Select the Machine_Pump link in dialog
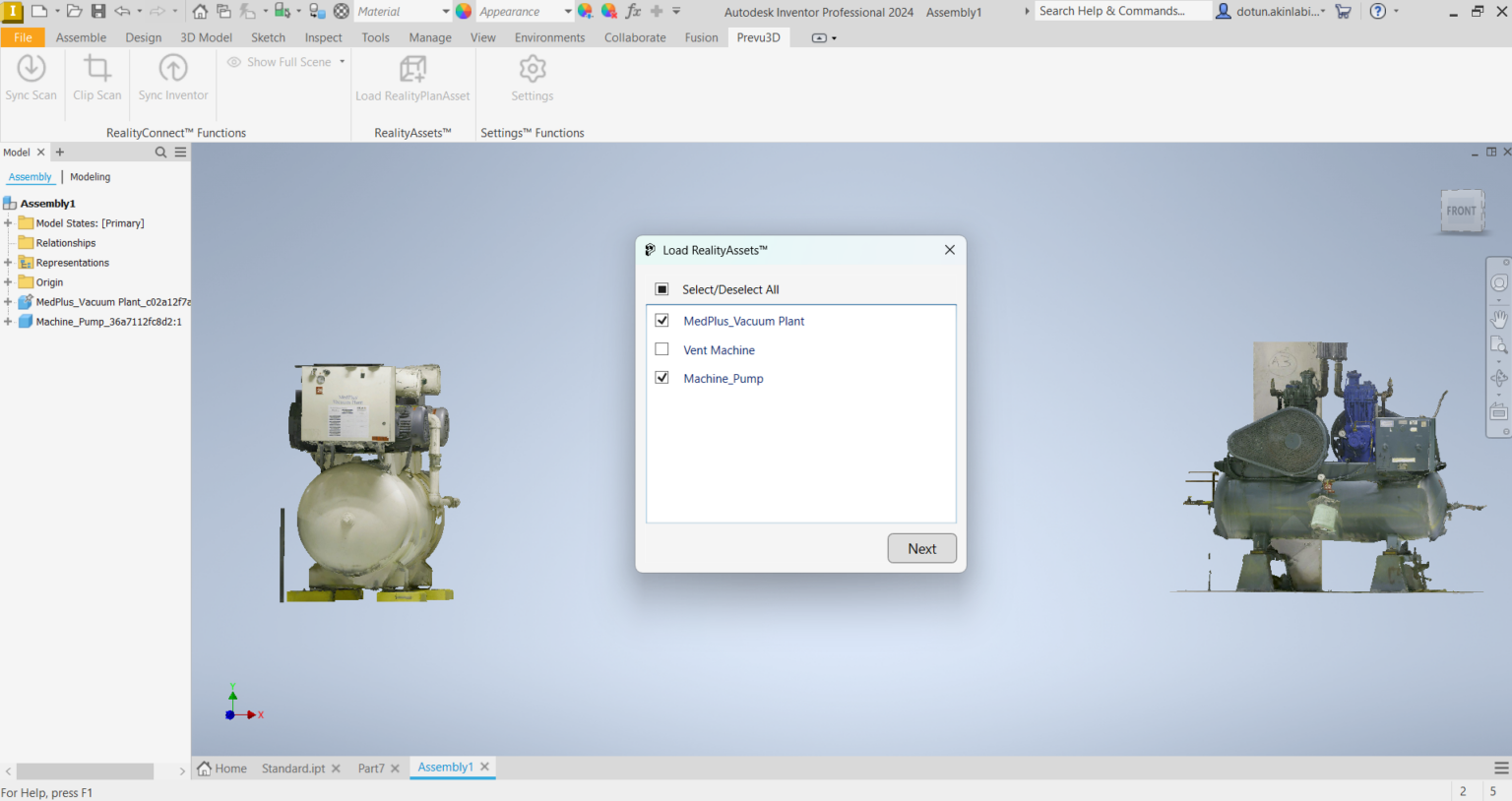 (x=724, y=378)
